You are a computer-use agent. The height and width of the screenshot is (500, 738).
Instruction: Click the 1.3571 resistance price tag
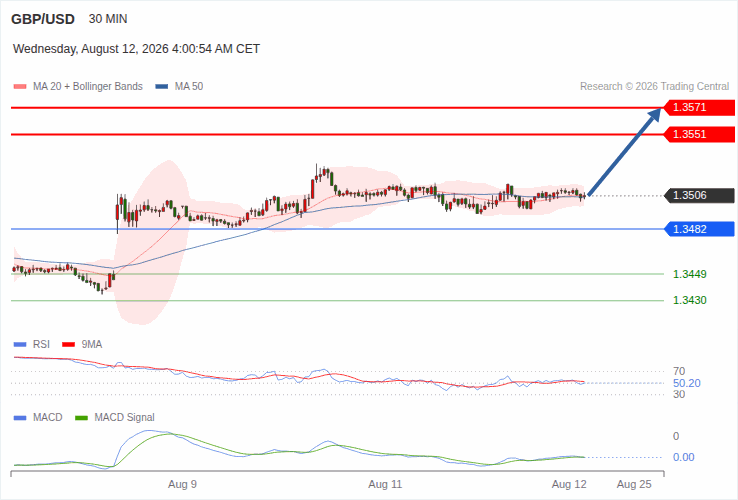click(x=699, y=107)
